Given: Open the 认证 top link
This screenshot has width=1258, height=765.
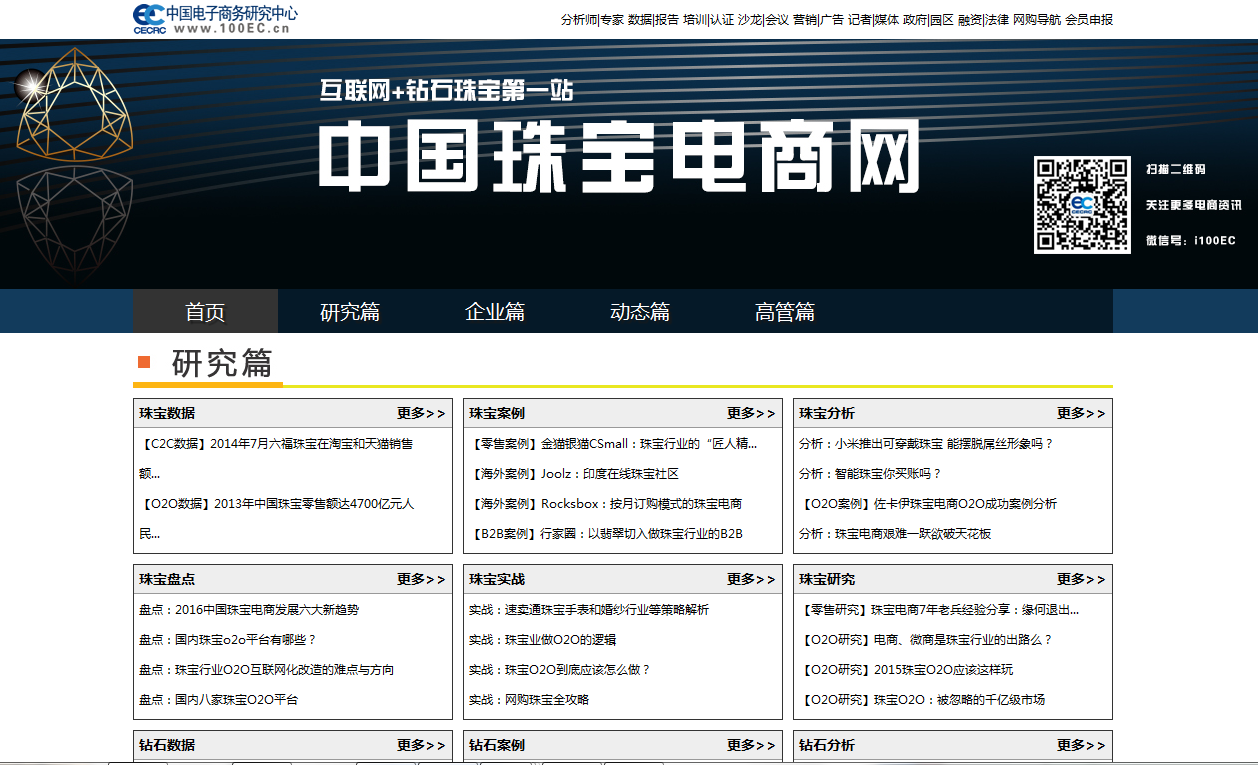Looking at the screenshot, I should (722, 19).
